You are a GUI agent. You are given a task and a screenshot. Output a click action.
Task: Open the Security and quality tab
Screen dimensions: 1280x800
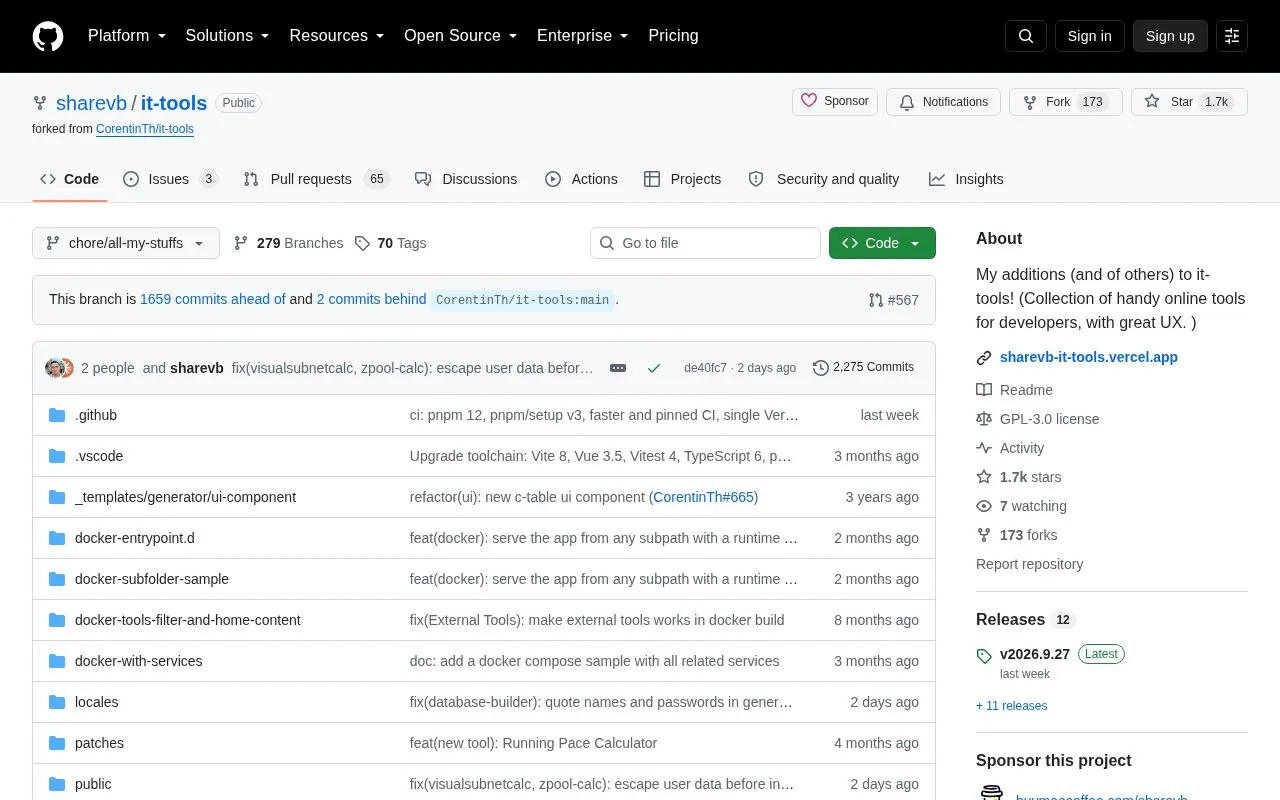point(824,179)
